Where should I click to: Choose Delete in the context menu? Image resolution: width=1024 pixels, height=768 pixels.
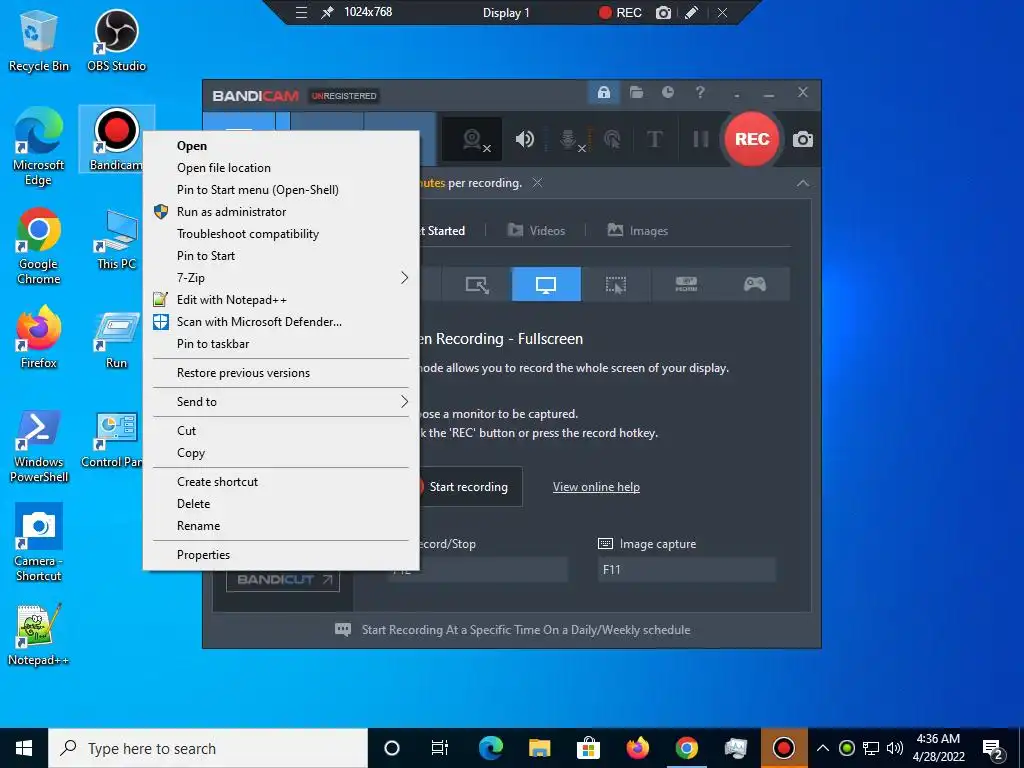[x=281, y=504]
